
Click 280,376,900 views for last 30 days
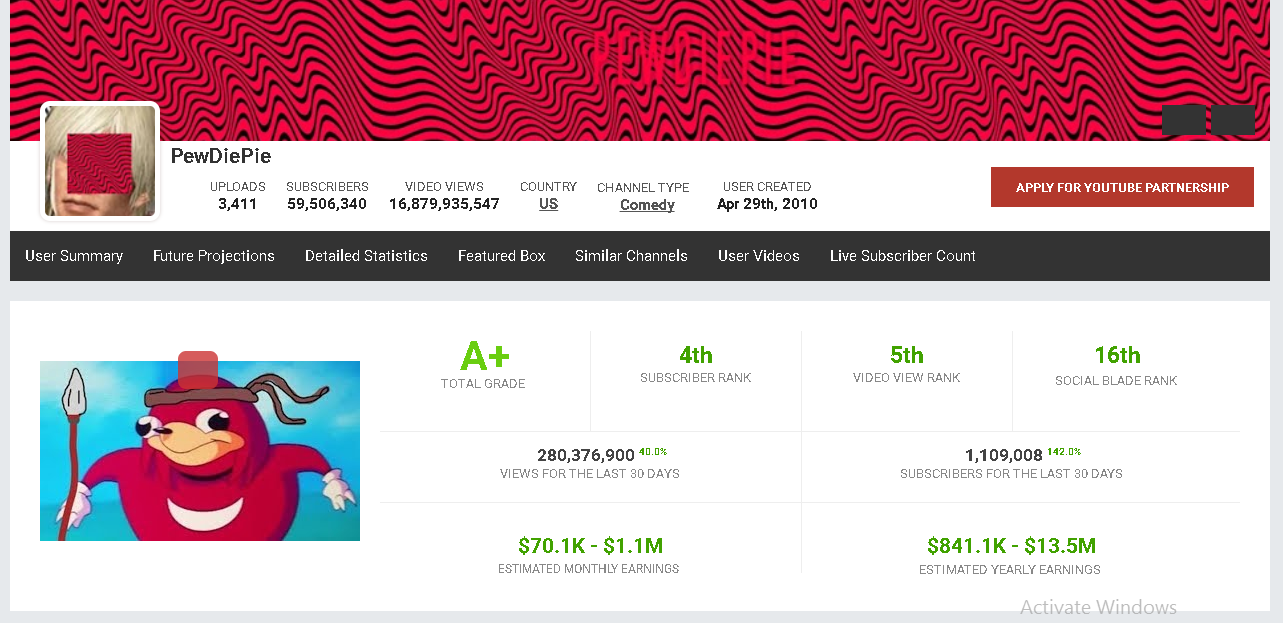pyautogui.click(x=586, y=455)
